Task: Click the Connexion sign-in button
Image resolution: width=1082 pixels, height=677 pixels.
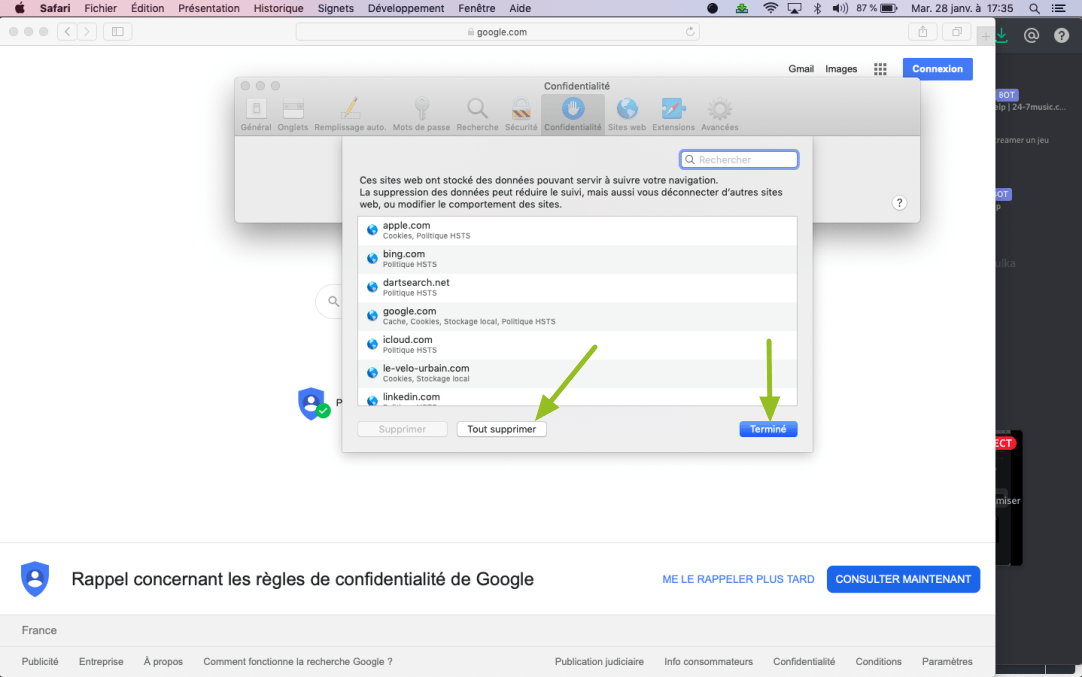Action: (x=938, y=69)
